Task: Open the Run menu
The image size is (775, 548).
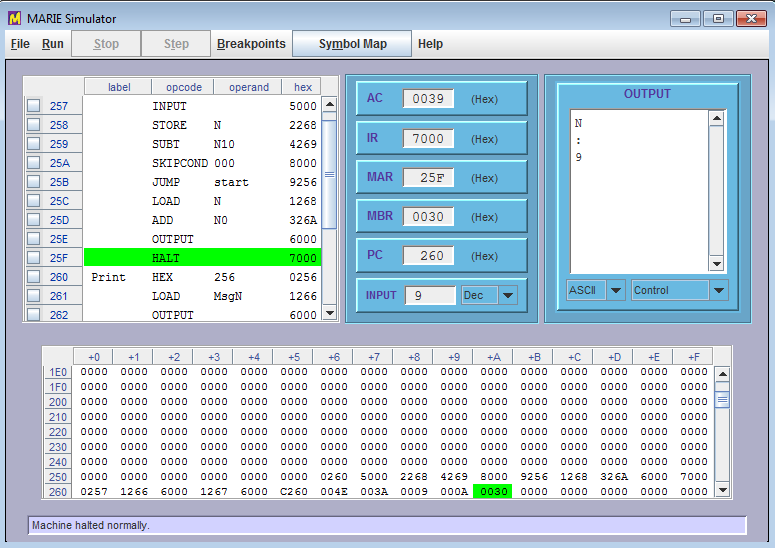Action: tap(53, 44)
